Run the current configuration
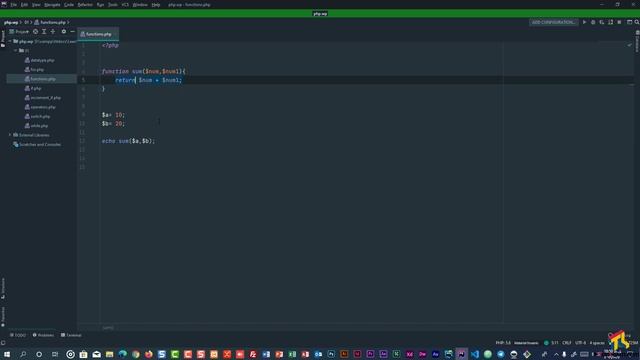The image size is (640, 360). (584, 22)
